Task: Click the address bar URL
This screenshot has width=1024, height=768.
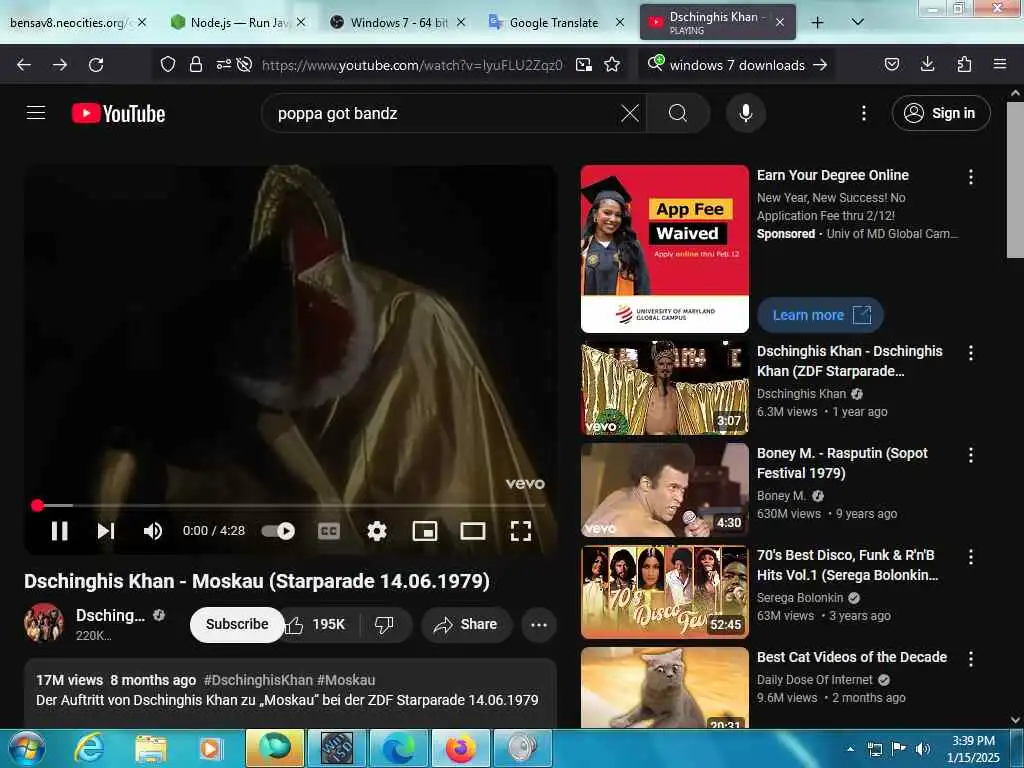Action: pyautogui.click(x=411, y=65)
